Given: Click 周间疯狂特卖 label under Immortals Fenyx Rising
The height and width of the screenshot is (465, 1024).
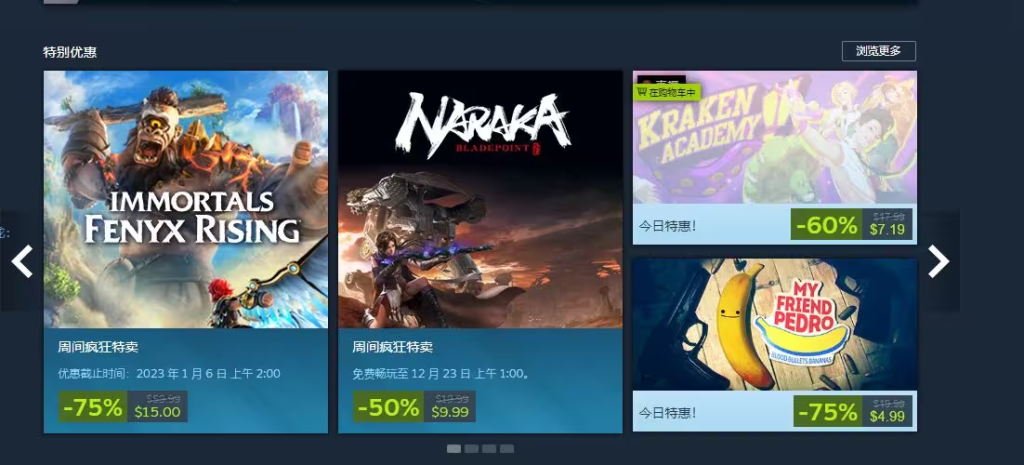Looking at the screenshot, I should coord(99,347).
